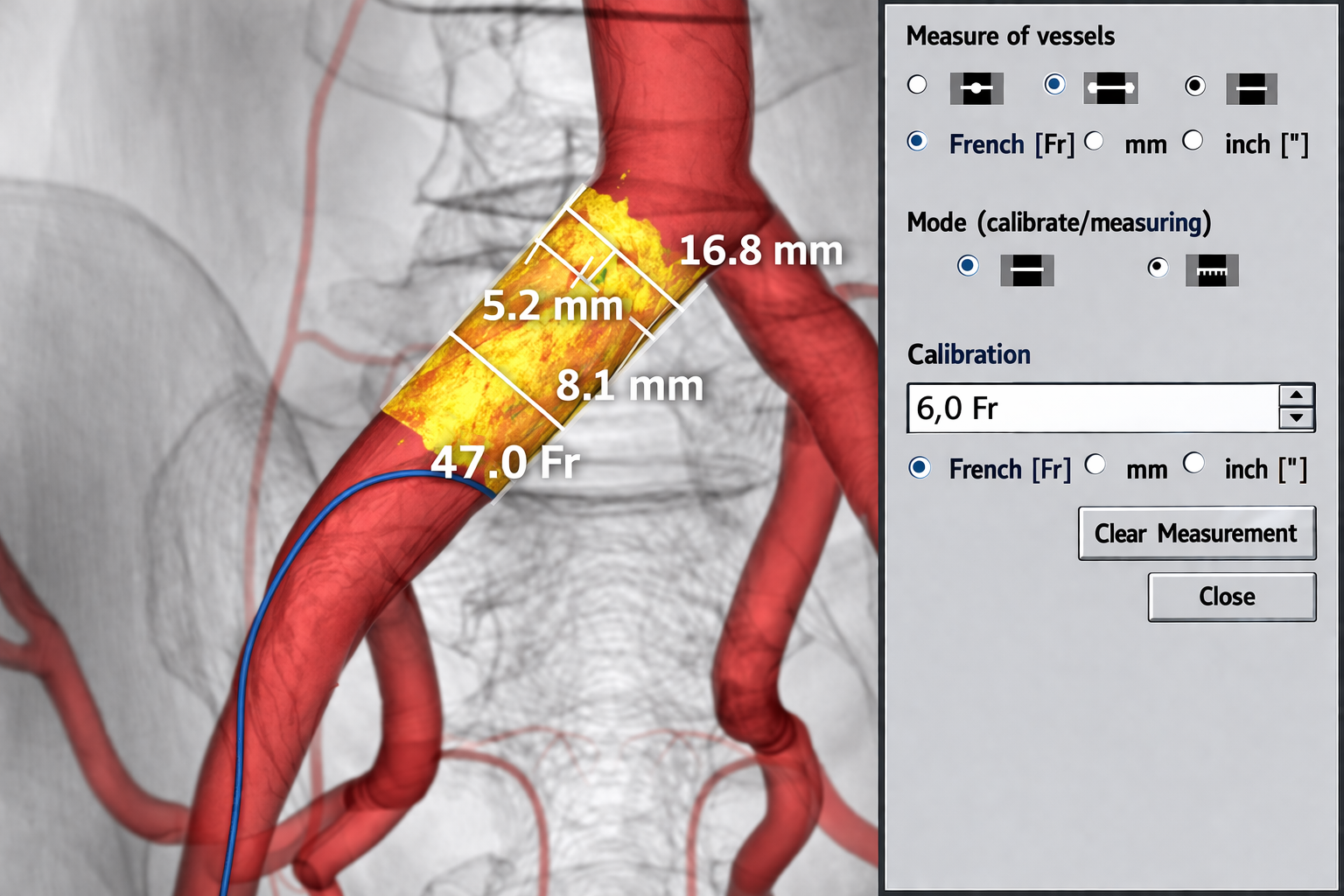Enable calibrate mode radio button
1344x896 pixels.
[967, 266]
